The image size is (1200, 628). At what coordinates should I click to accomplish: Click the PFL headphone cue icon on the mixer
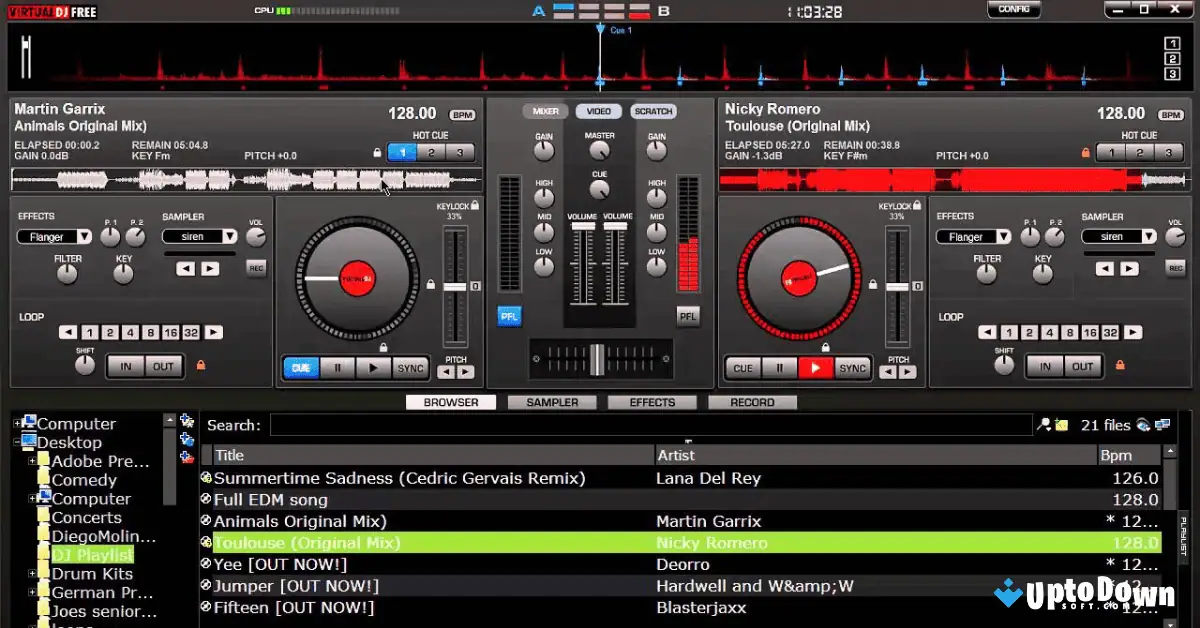(x=509, y=316)
